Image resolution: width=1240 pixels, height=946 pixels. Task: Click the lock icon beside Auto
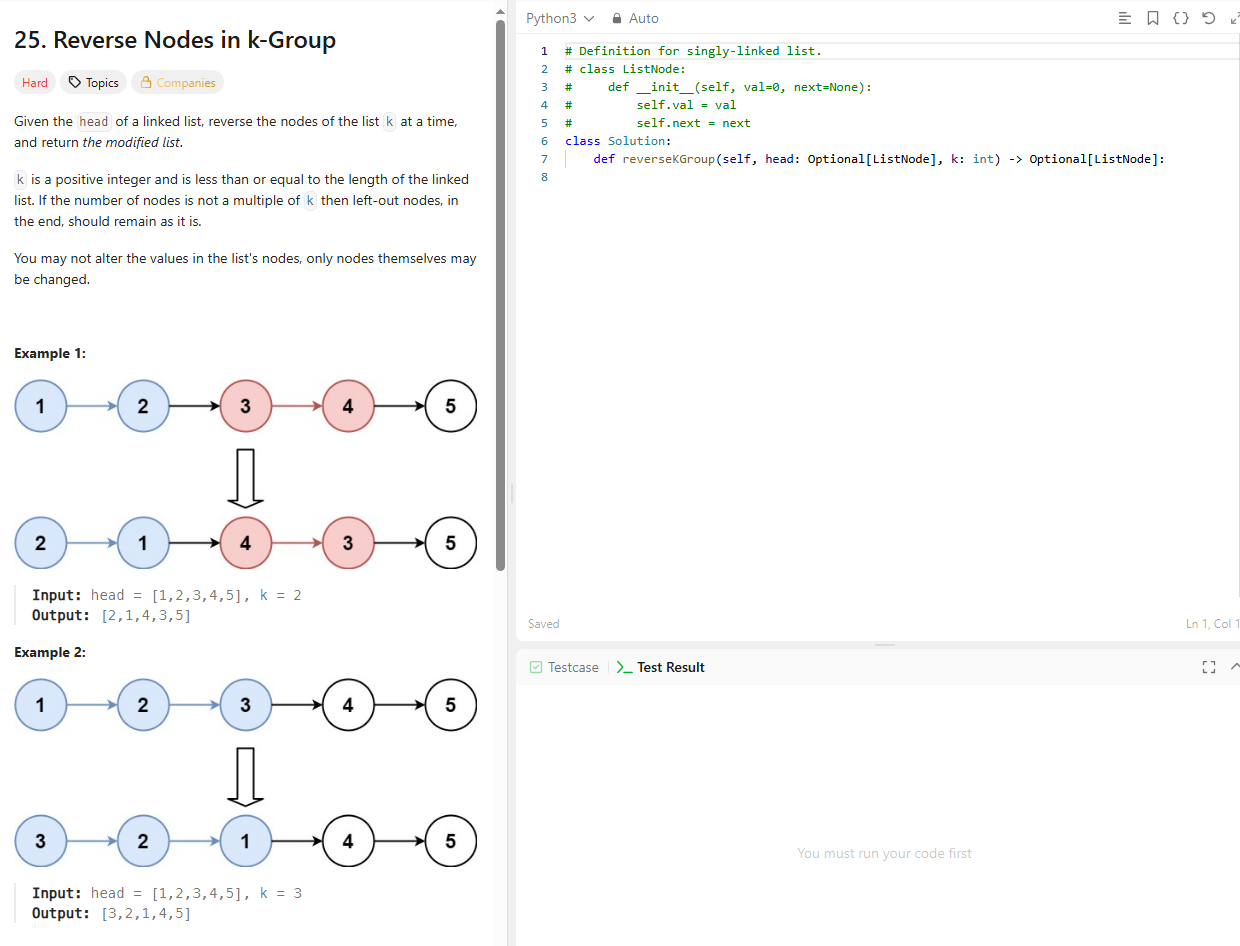click(617, 18)
